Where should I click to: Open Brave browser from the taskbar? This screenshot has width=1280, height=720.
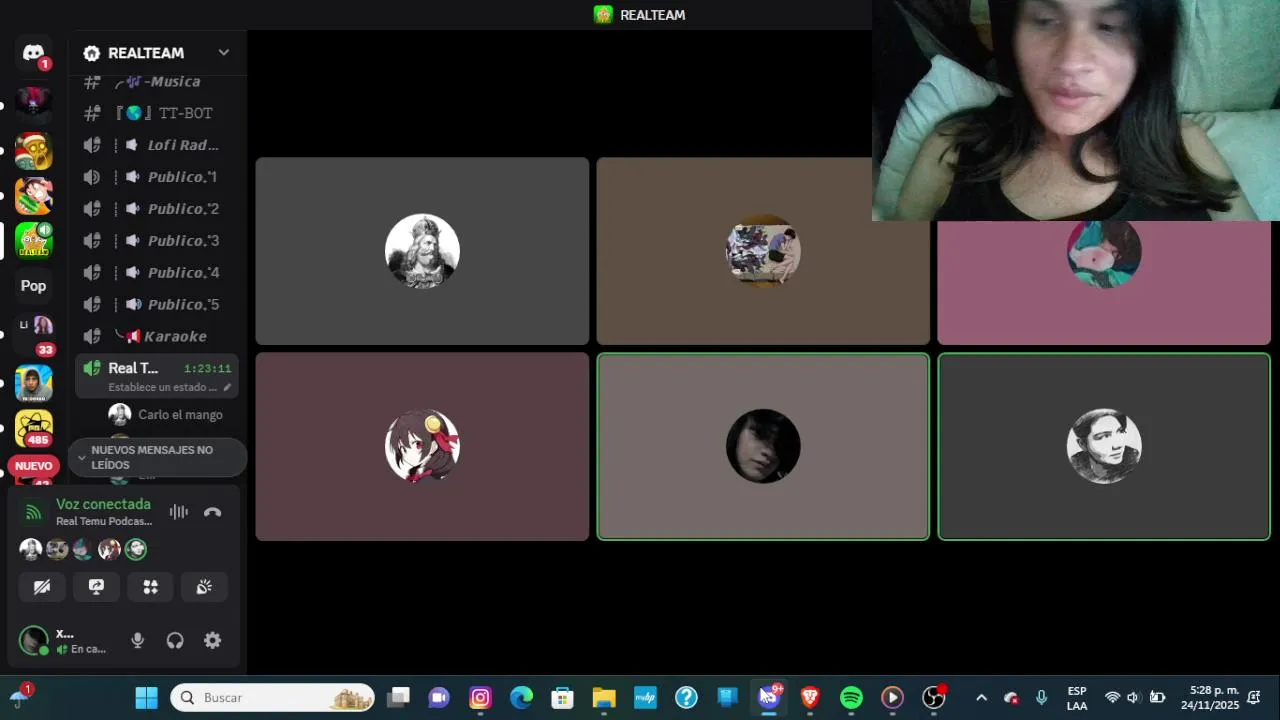[x=810, y=697]
